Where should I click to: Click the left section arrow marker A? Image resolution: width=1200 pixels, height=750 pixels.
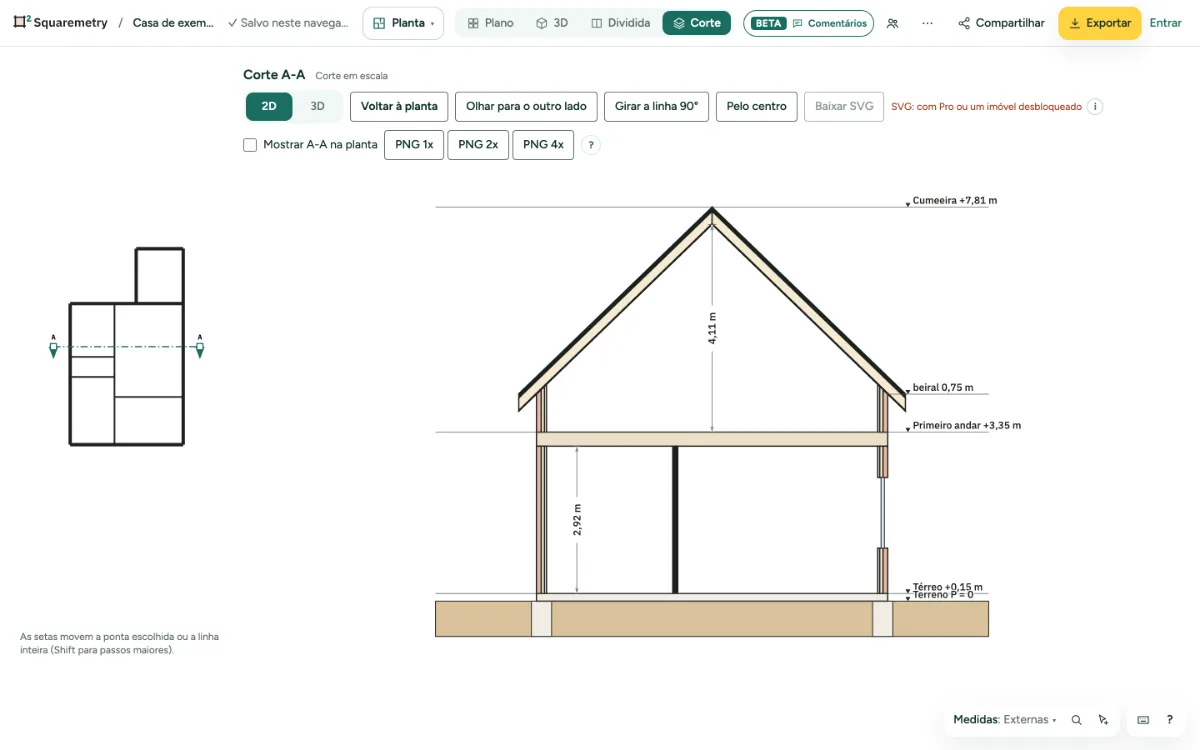pos(53,347)
